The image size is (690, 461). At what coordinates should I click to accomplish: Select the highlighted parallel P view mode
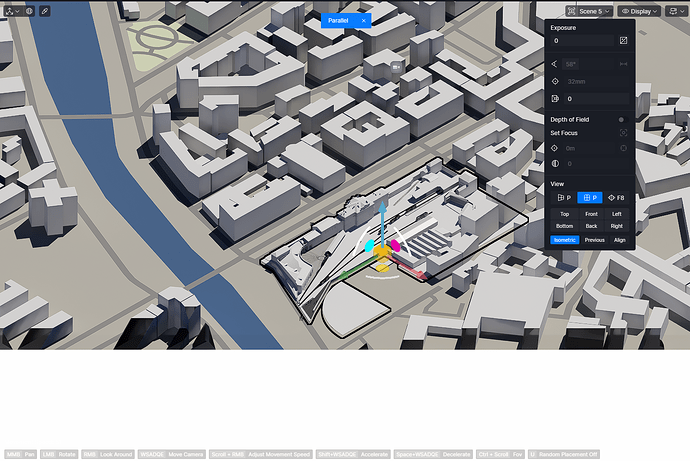click(x=591, y=198)
